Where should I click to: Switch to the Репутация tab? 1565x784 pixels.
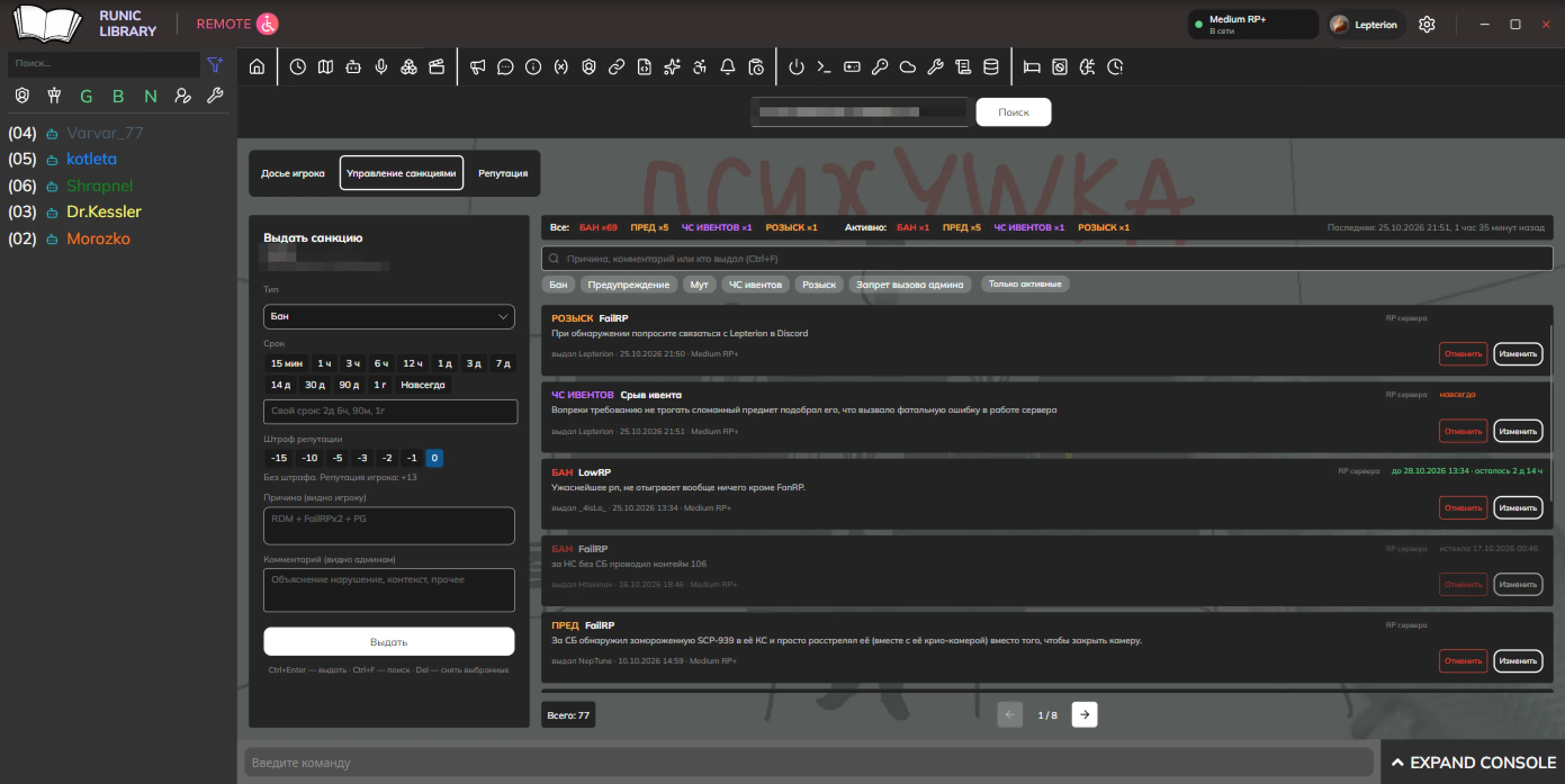(502, 173)
